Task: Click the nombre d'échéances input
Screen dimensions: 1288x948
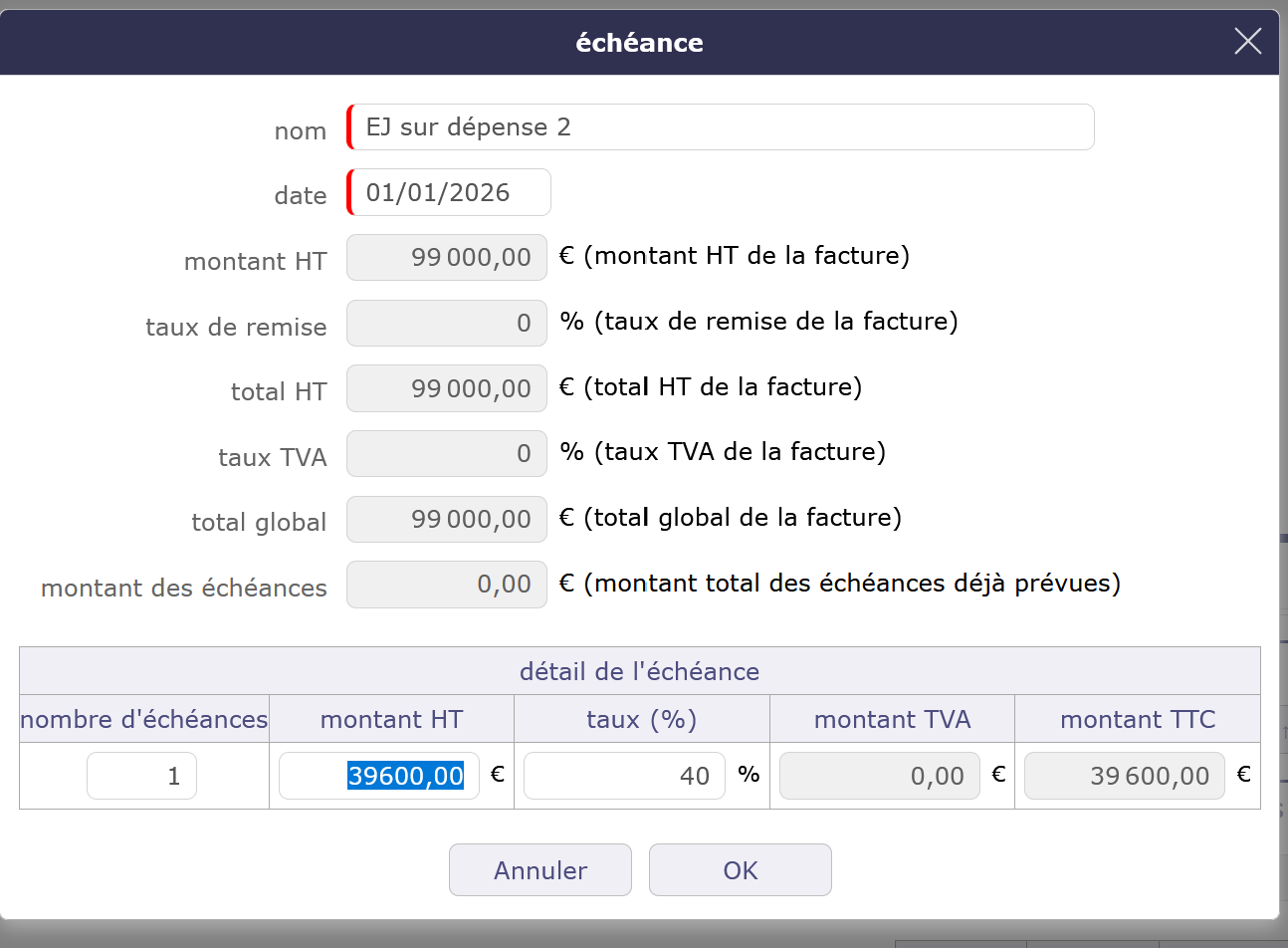Action: click(x=141, y=776)
